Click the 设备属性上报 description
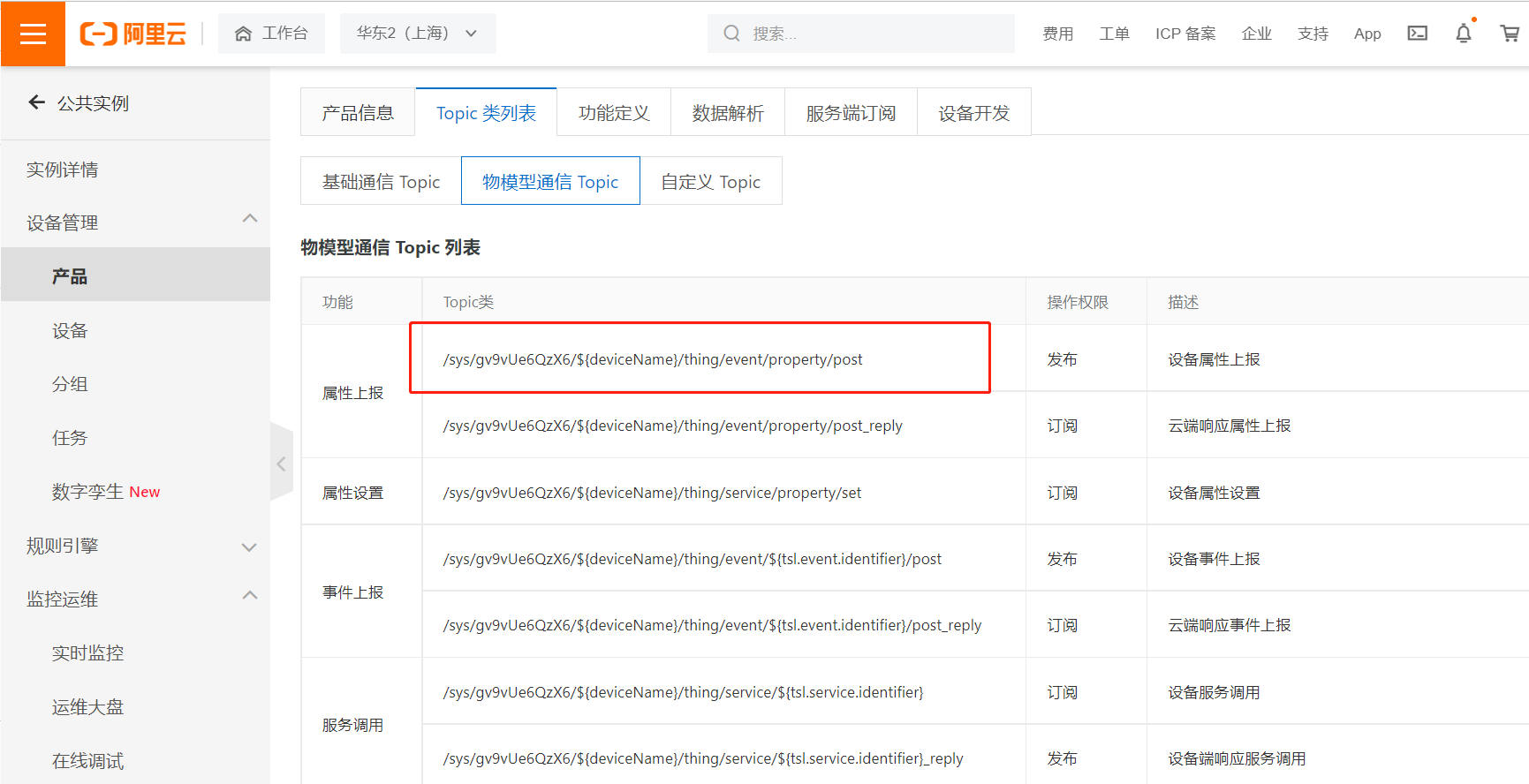 (1214, 359)
